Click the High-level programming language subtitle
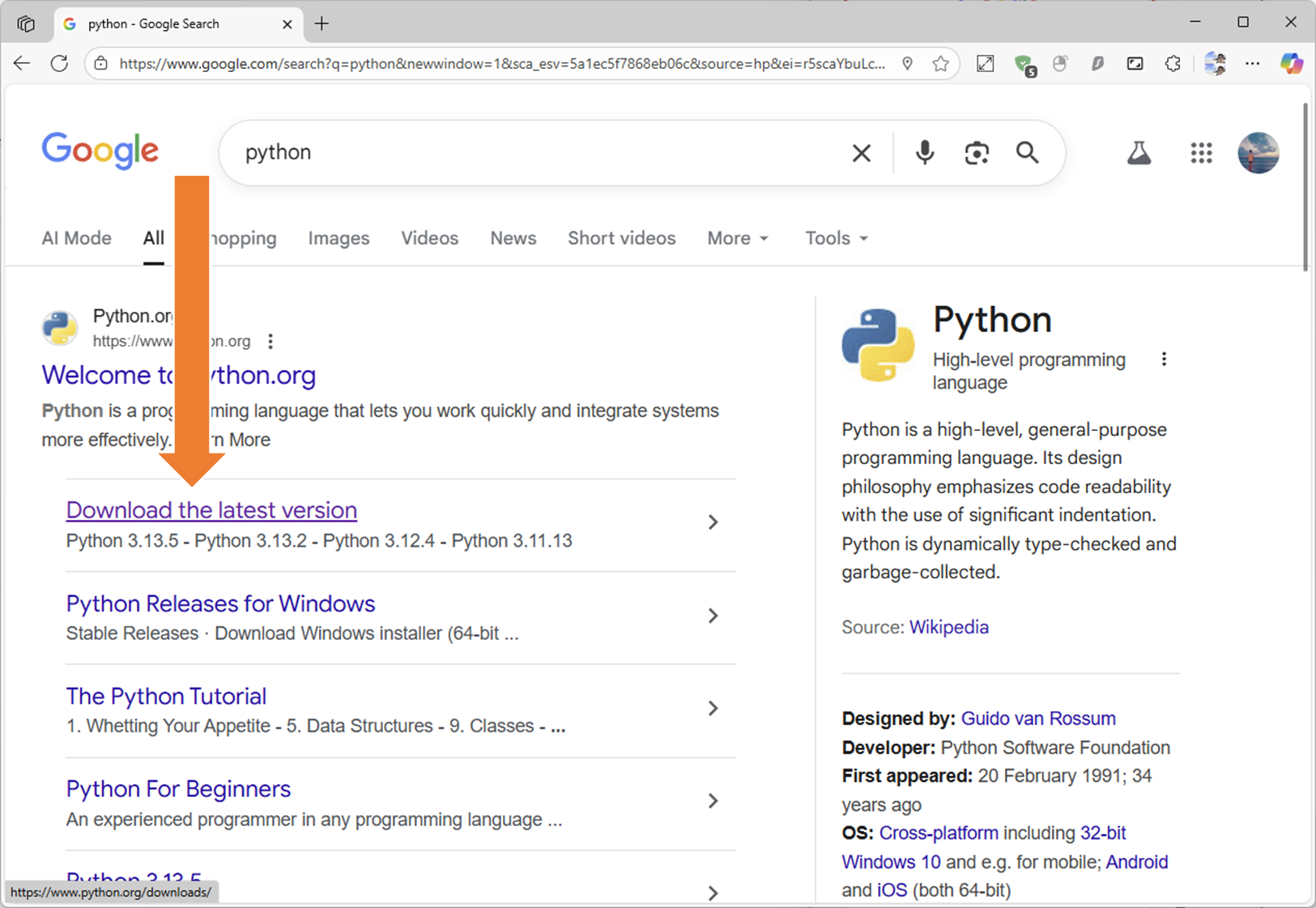Image resolution: width=1316 pixels, height=908 pixels. [x=1029, y=371]
